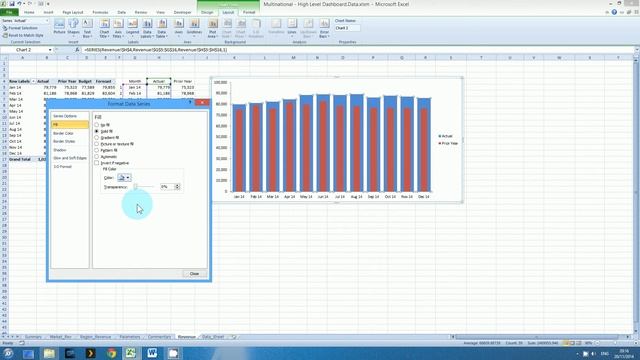
Task: Select the No fill radio option
Action: pyautogui.click(x=97, y=125)
